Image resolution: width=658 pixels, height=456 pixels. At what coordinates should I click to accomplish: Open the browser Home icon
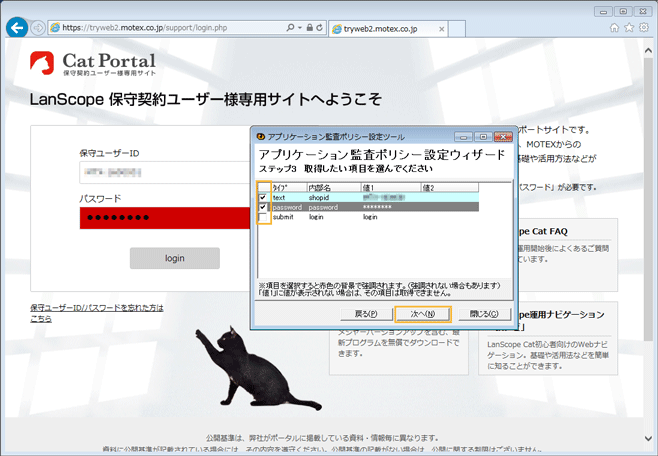point(614,28)
